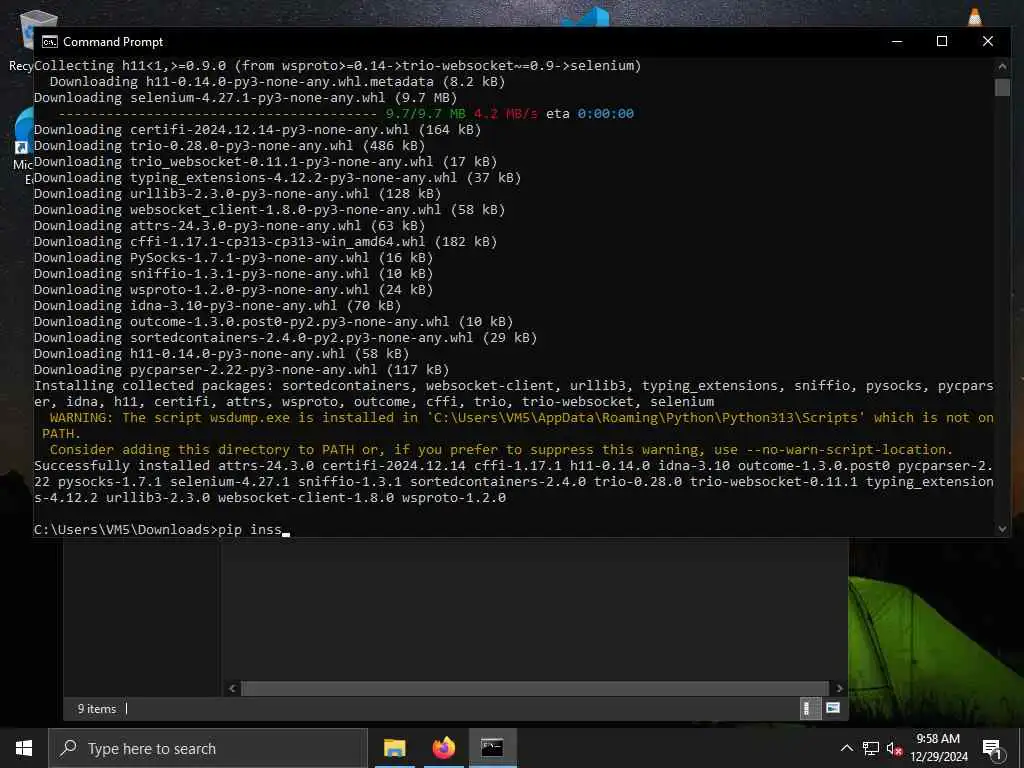Click the 'pip inss' command line
Screen dimensions: 1024x768
[161, 530]
